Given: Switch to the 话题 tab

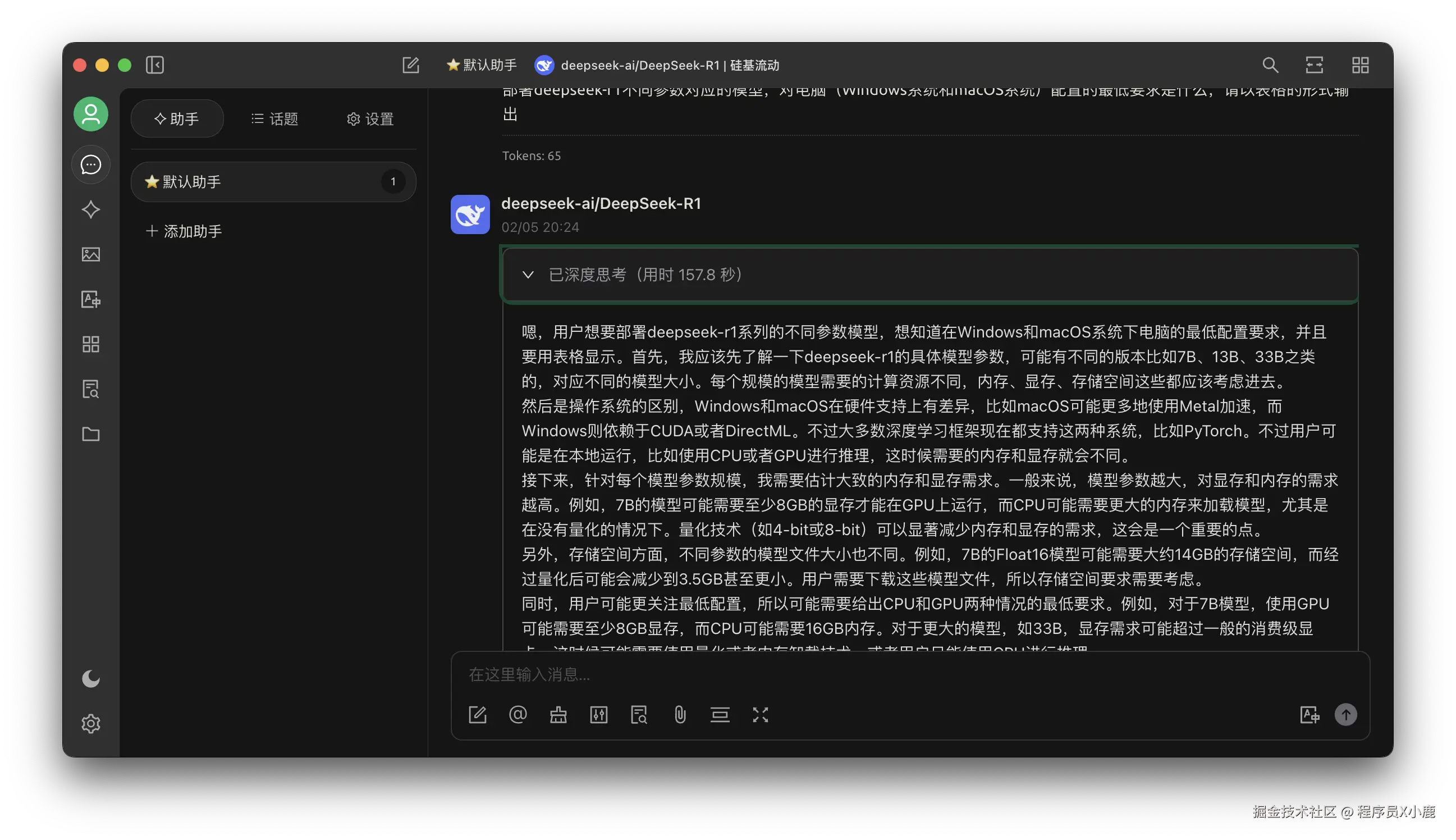Looking at the screenshot, I should point(275,119).
